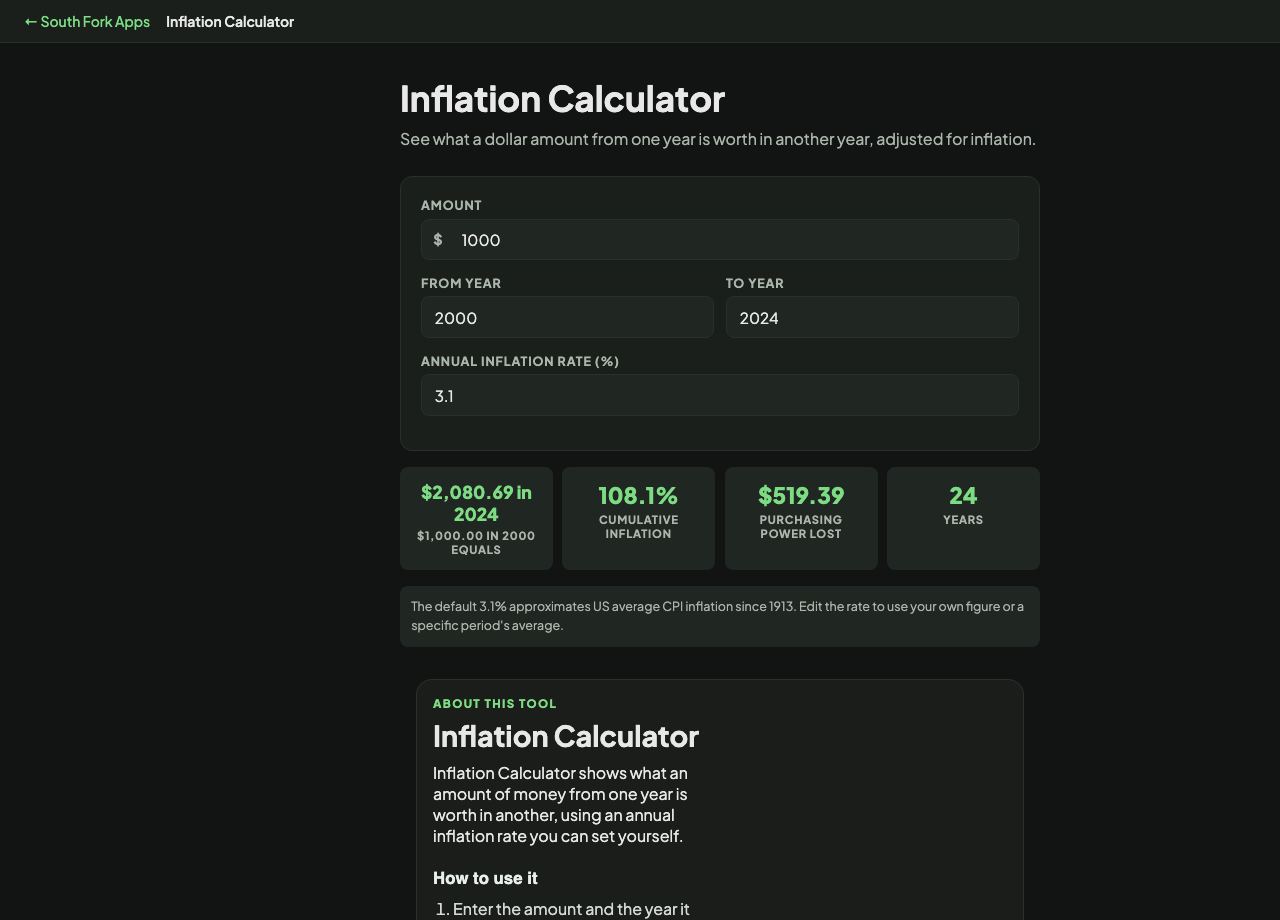This screenshot has width=1280, height=920.
Task: Click the To Year field showing 2024
Action: (872, 318)
